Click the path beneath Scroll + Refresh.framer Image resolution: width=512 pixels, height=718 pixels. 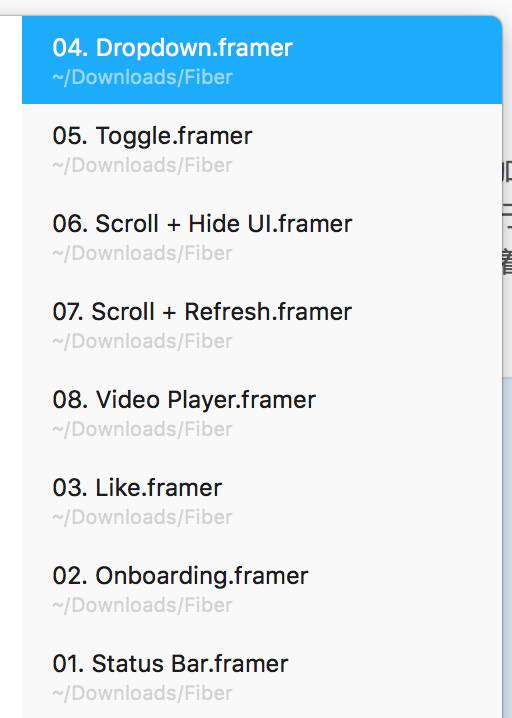142,341
